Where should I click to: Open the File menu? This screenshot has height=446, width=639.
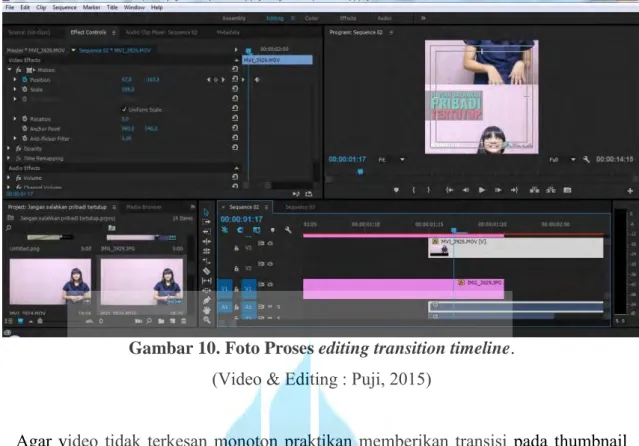pyautogui.click(x=10, y=7)
